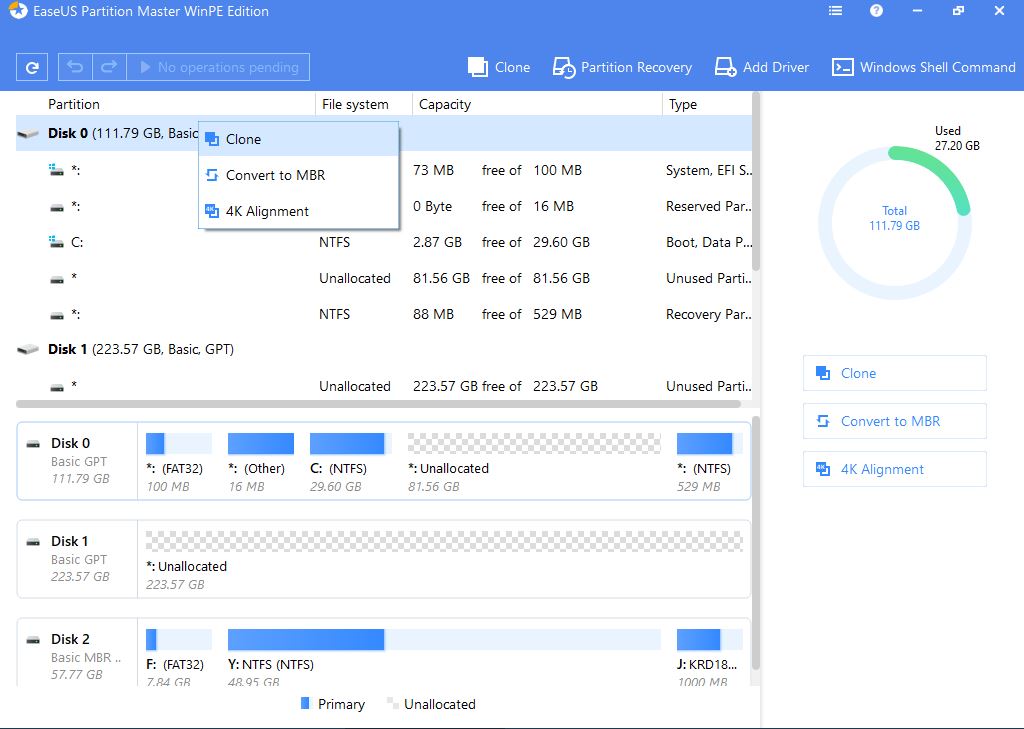Click the Clone button in the right panel
The height and width of the screenshot is (729, 1024).
click(x=894, y=373)
